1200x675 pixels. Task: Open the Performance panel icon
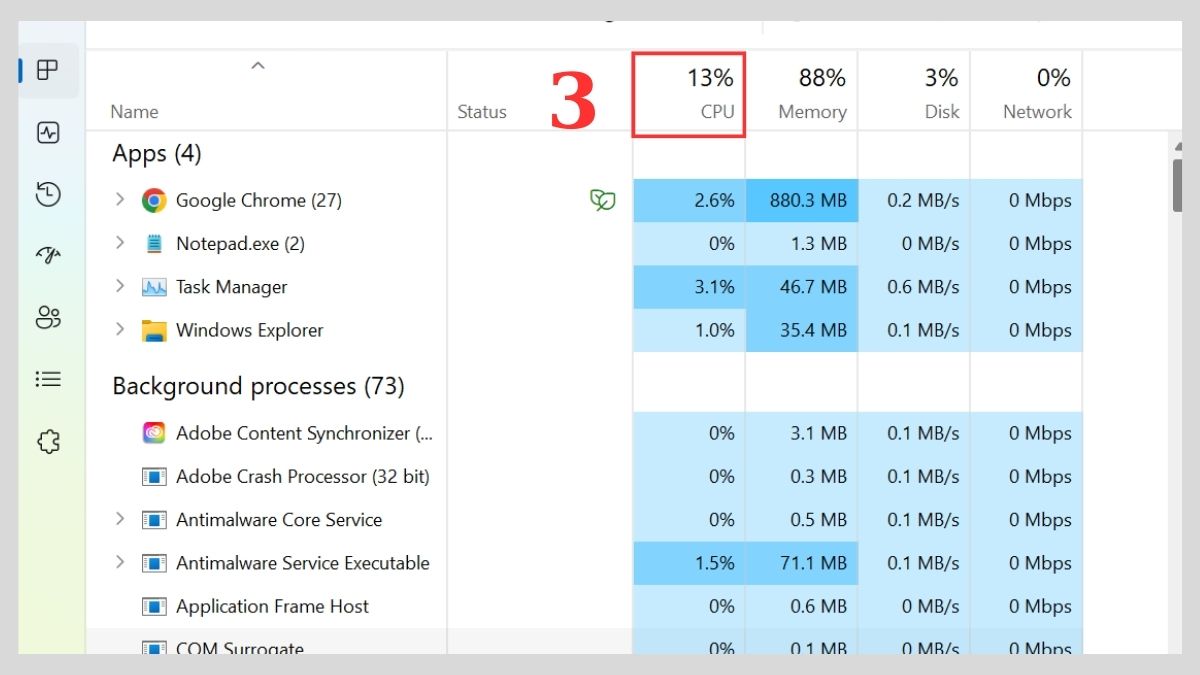tap(50, 133)
